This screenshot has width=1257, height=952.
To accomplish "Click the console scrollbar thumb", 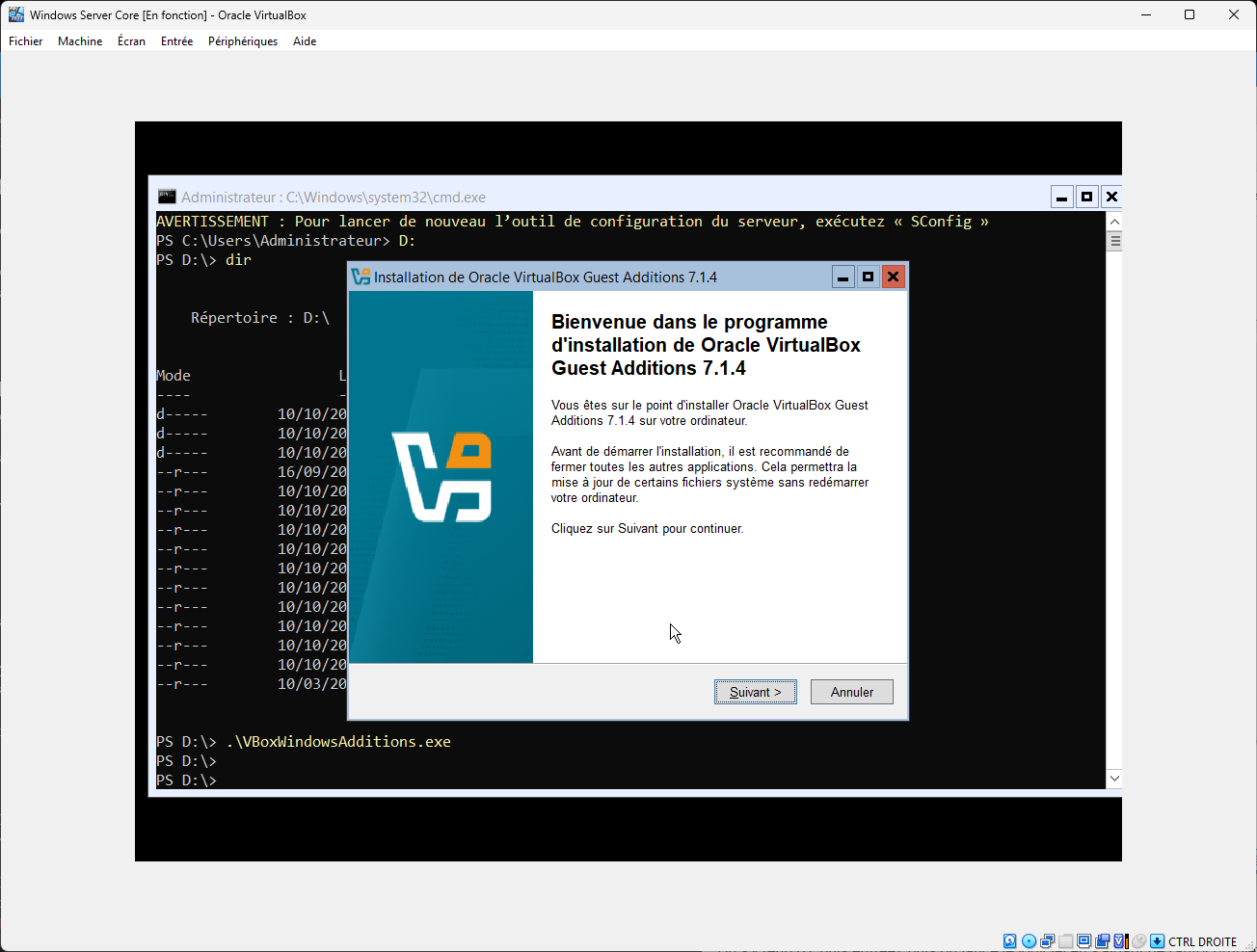I will pos(1114,241).
